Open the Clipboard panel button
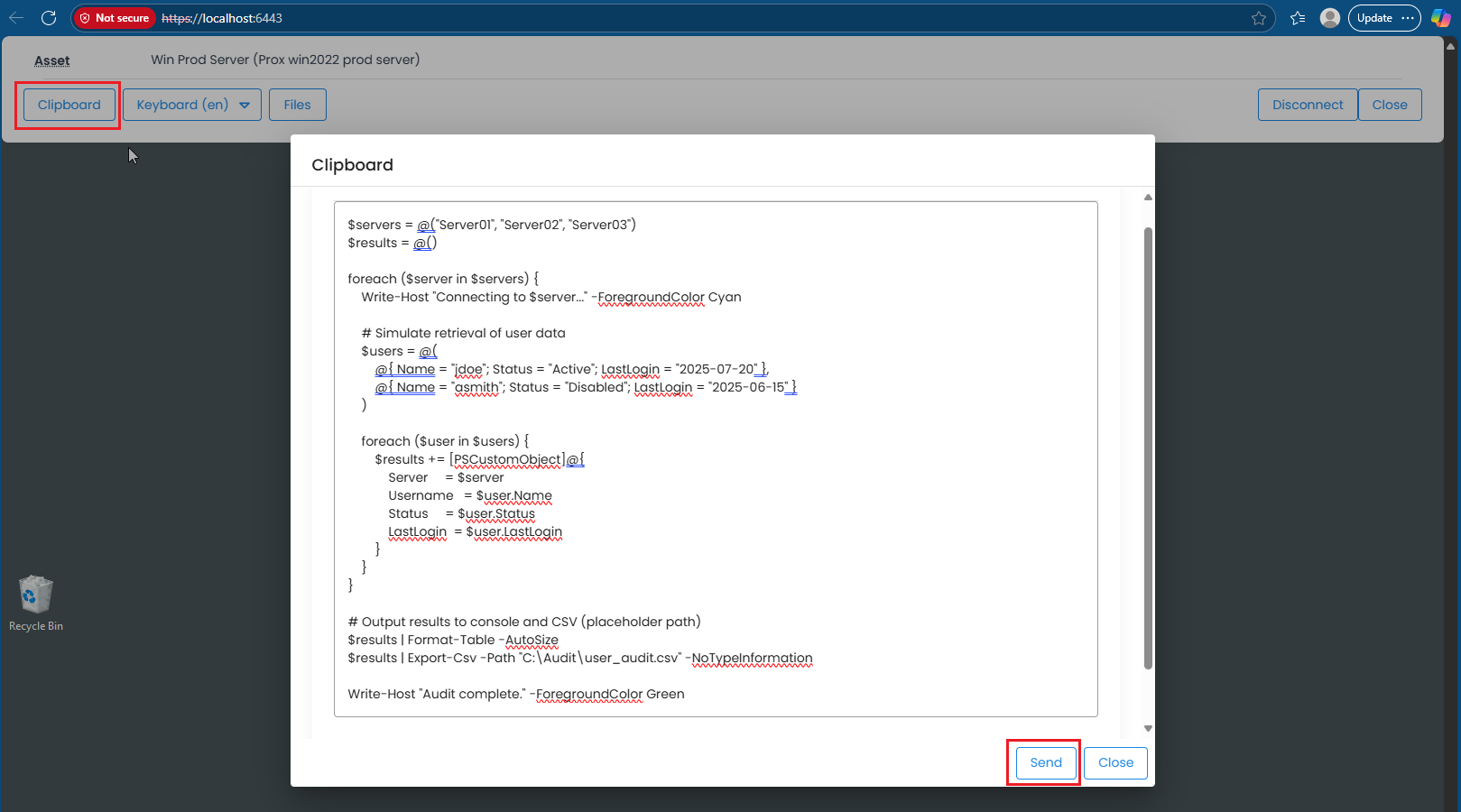1461x812 pixels. pos(69,105)
